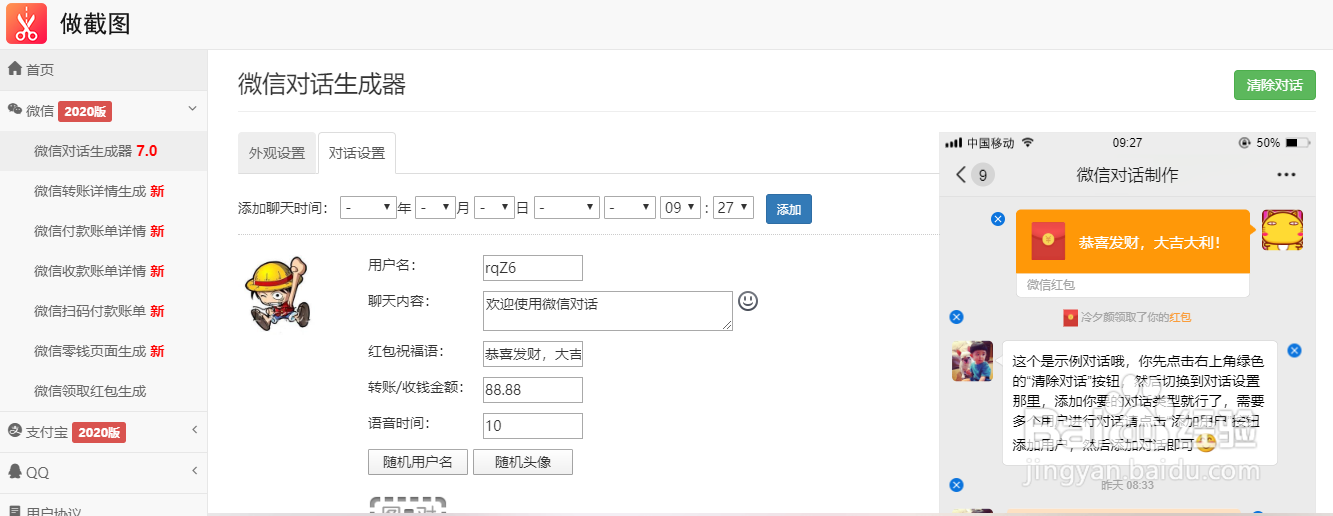Image resolution: width=1333 pixels, height=516 pixels.
Task: Click the three-dots menu in phone preview
Action: click(x=1286, y=175)
